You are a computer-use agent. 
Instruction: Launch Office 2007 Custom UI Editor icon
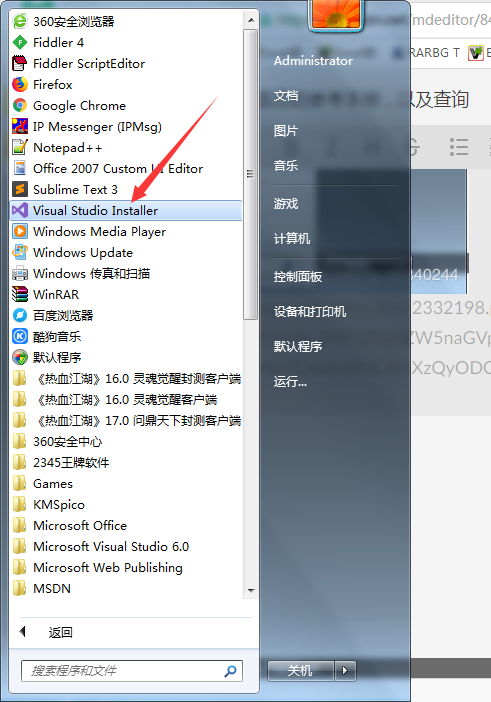coord(20,168)
